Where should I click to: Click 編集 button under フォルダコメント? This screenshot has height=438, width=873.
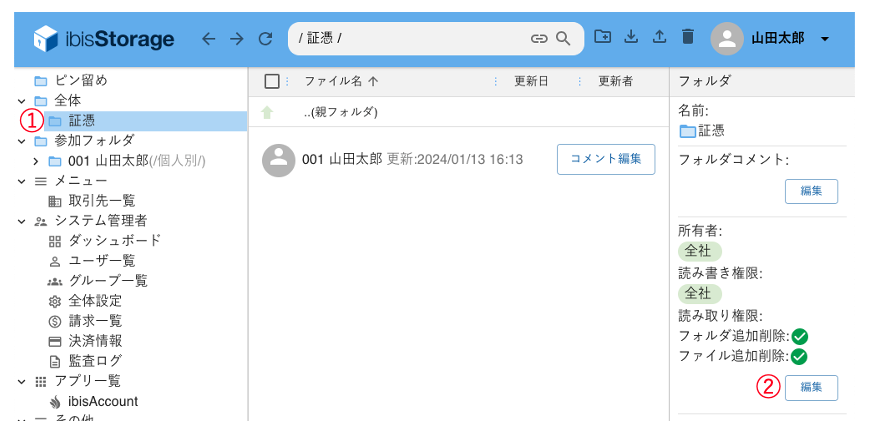point(811,192)
